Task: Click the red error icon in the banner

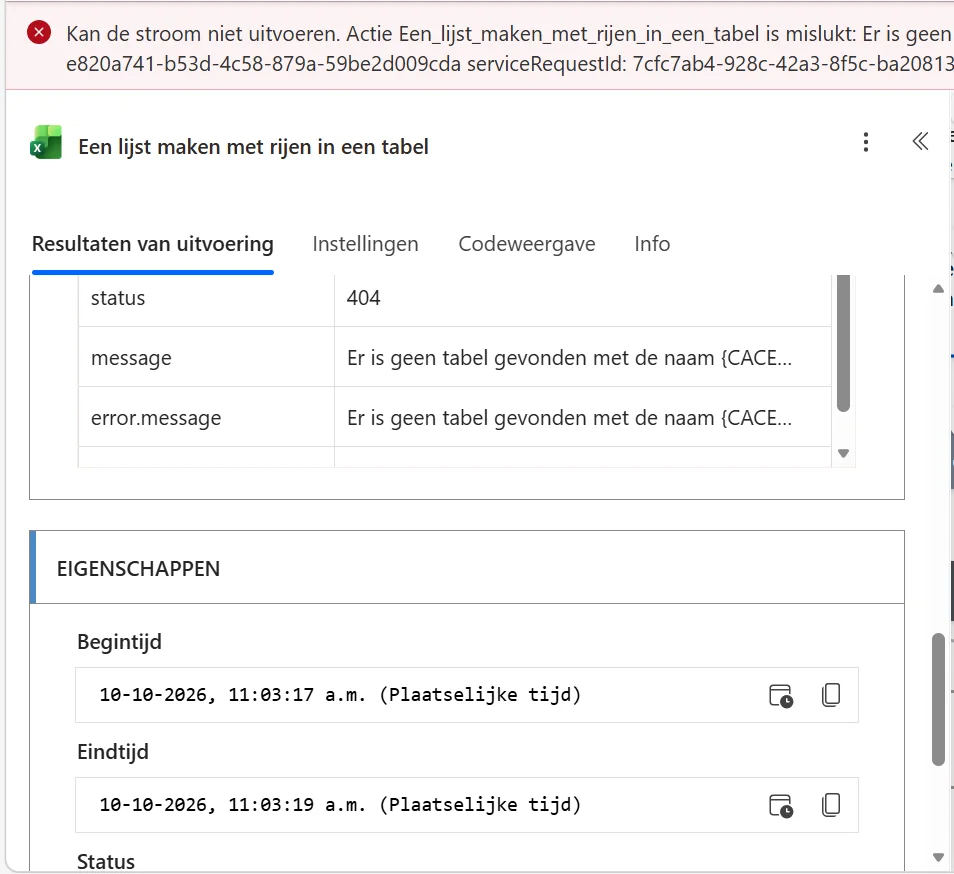Action: [39, 32]
